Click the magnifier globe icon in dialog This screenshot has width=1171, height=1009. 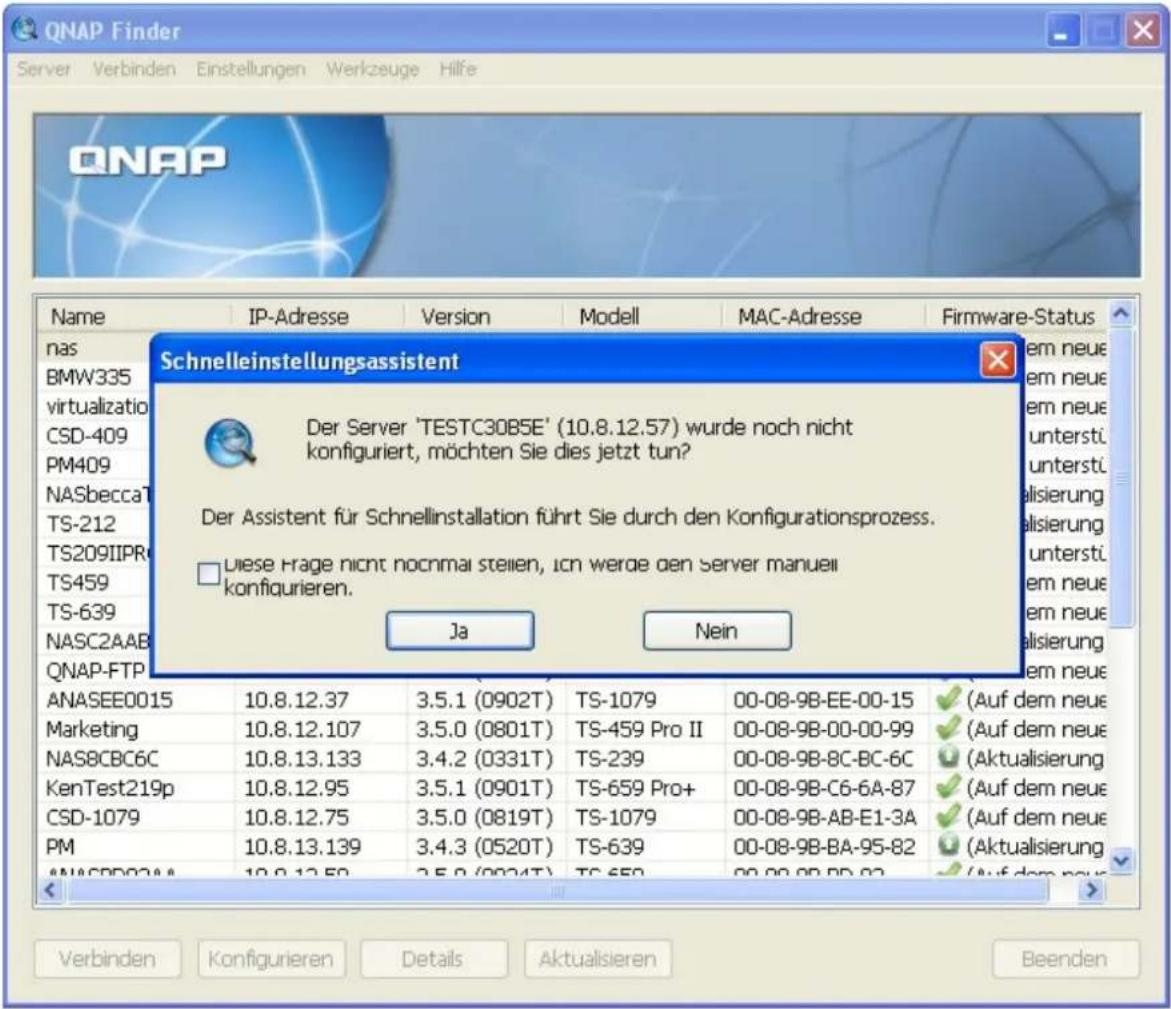(x=231, y=443)
